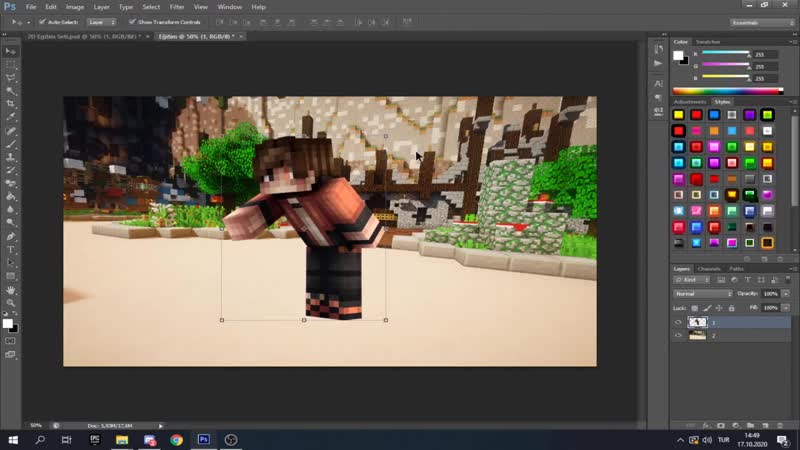Open the Opacity slider dropdown arrow

pos(786,294)
